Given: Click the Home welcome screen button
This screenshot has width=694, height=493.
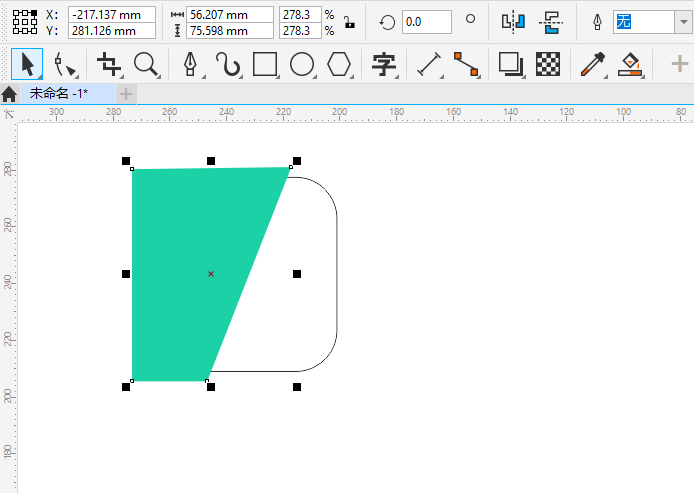Looking at the screenshot, I should pyautogui.click(x=9, y=94).
